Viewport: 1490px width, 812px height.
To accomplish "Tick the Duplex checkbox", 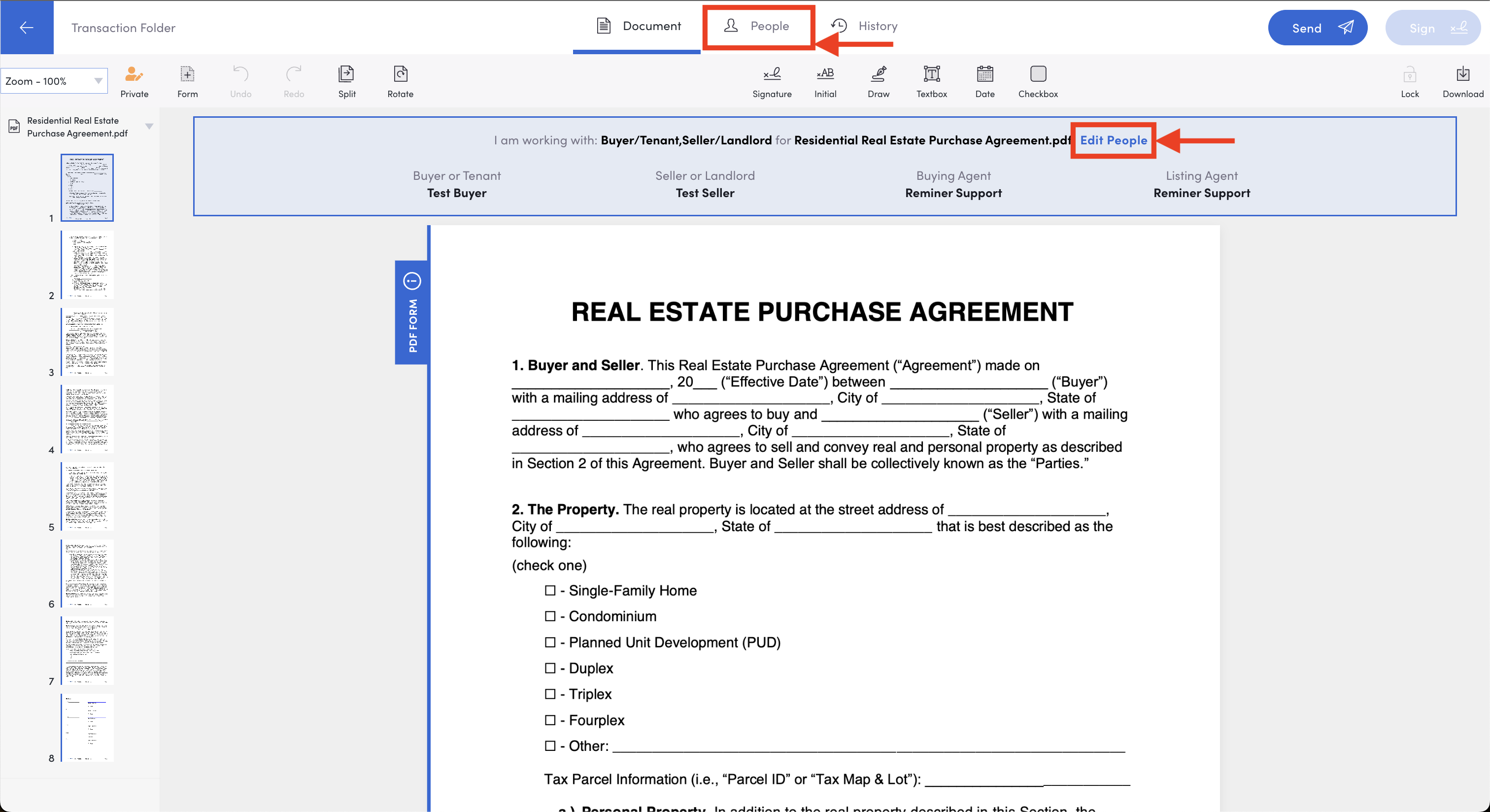I will pos(550,668).
